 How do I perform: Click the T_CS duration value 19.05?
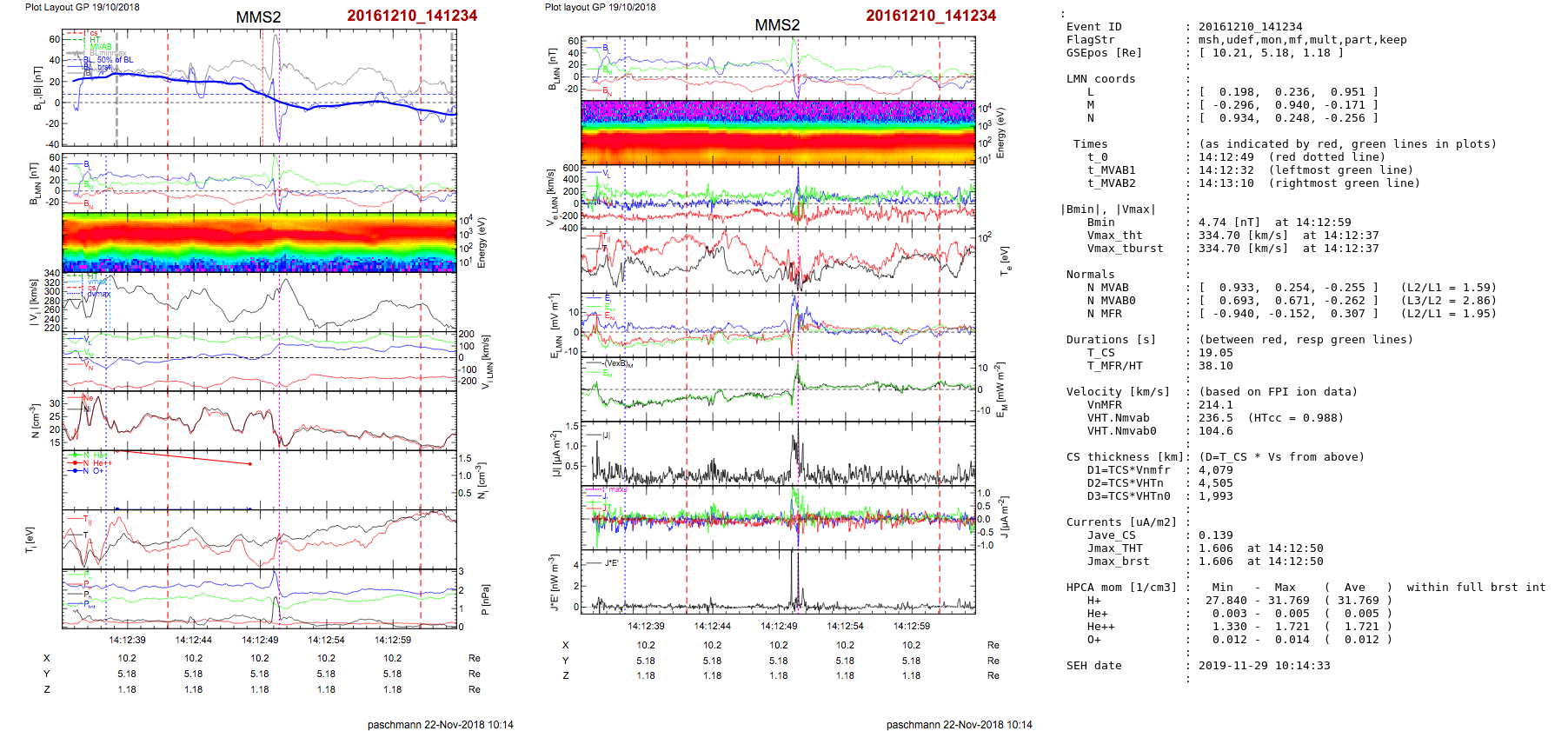tap(1215, 353)
